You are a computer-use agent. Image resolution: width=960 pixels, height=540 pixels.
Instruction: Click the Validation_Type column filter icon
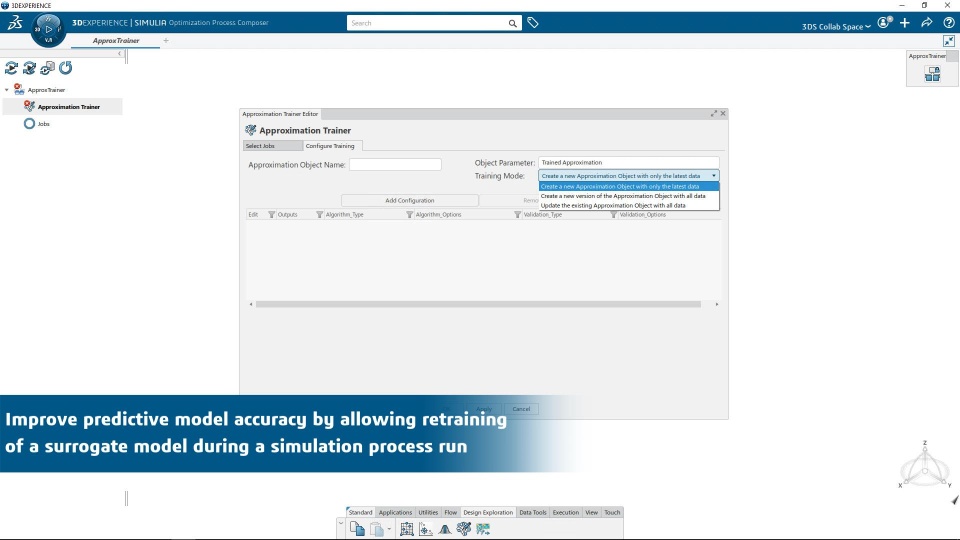(517, 215)
